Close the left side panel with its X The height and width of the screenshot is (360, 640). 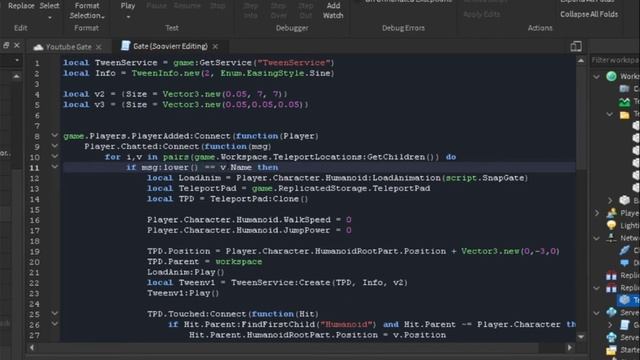point(17,45)
